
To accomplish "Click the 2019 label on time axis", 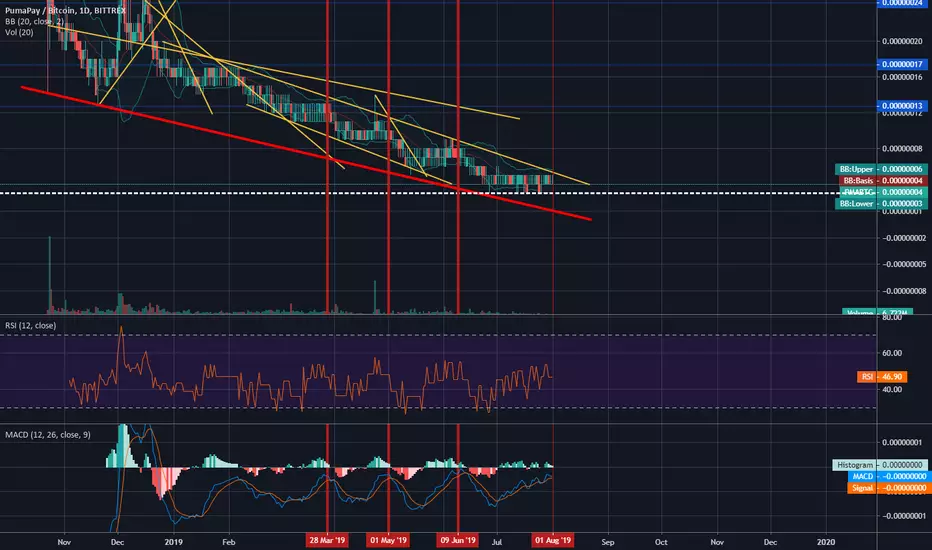I will click(x=173, y=542).
